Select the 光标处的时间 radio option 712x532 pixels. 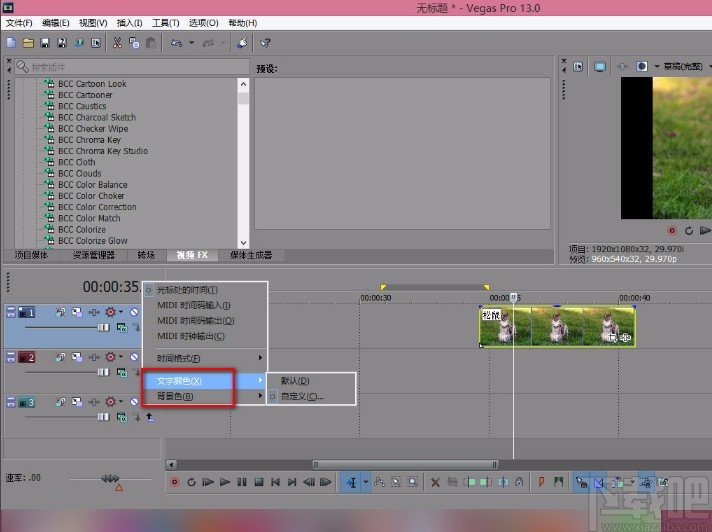187,290
